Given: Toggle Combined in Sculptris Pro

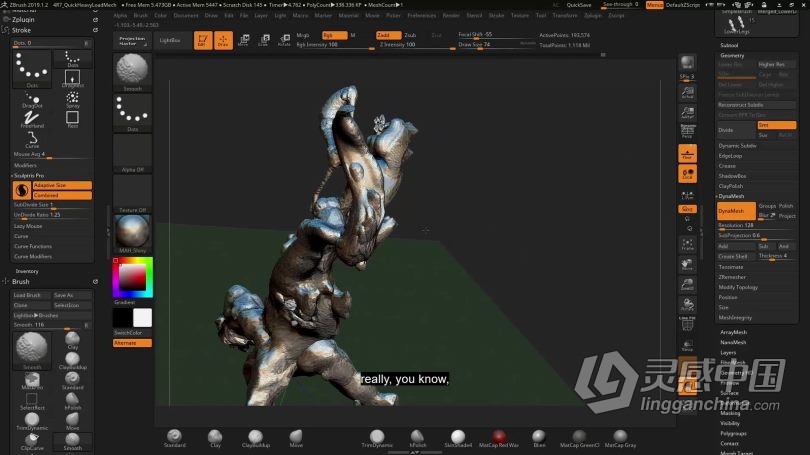Looking at the screenshot, I should pos(62,195).
